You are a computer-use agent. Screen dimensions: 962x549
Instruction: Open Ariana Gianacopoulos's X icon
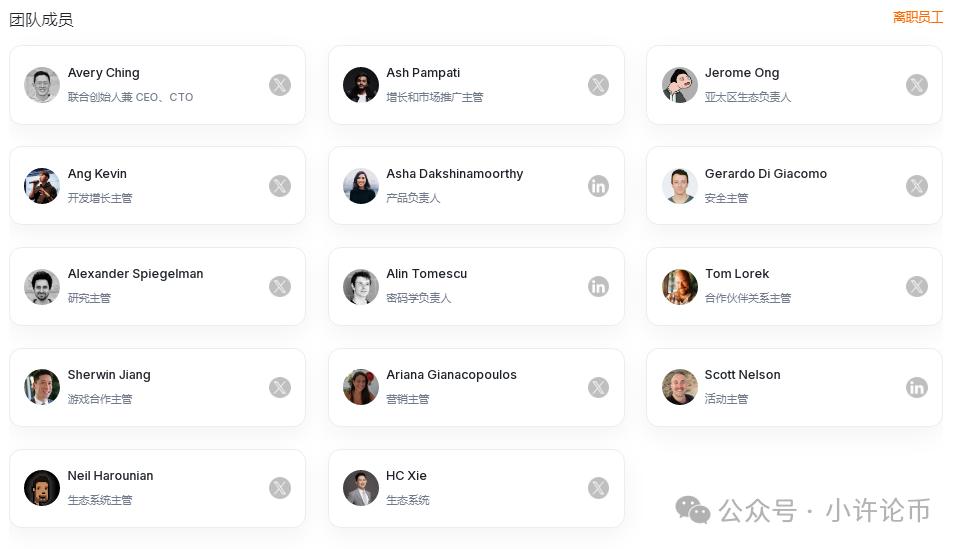598,387
